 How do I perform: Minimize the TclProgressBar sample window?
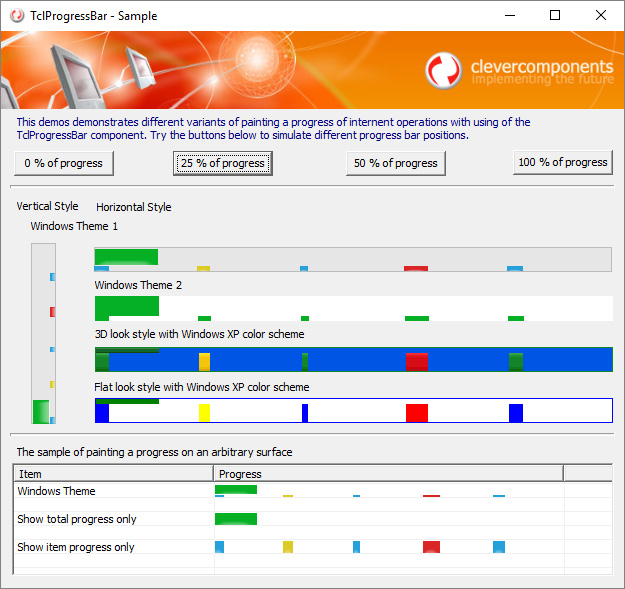(509, 16)
